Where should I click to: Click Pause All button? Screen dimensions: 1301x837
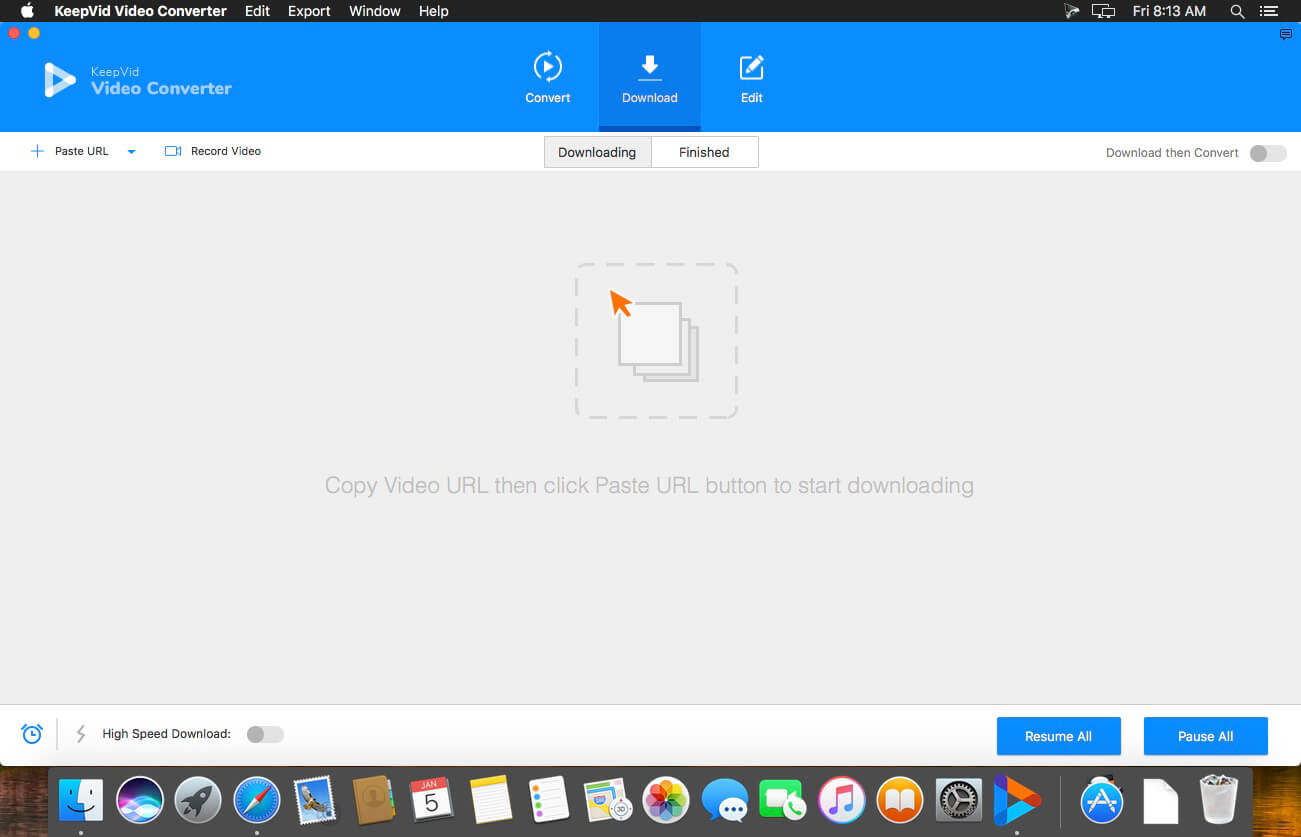point(1205,736)
